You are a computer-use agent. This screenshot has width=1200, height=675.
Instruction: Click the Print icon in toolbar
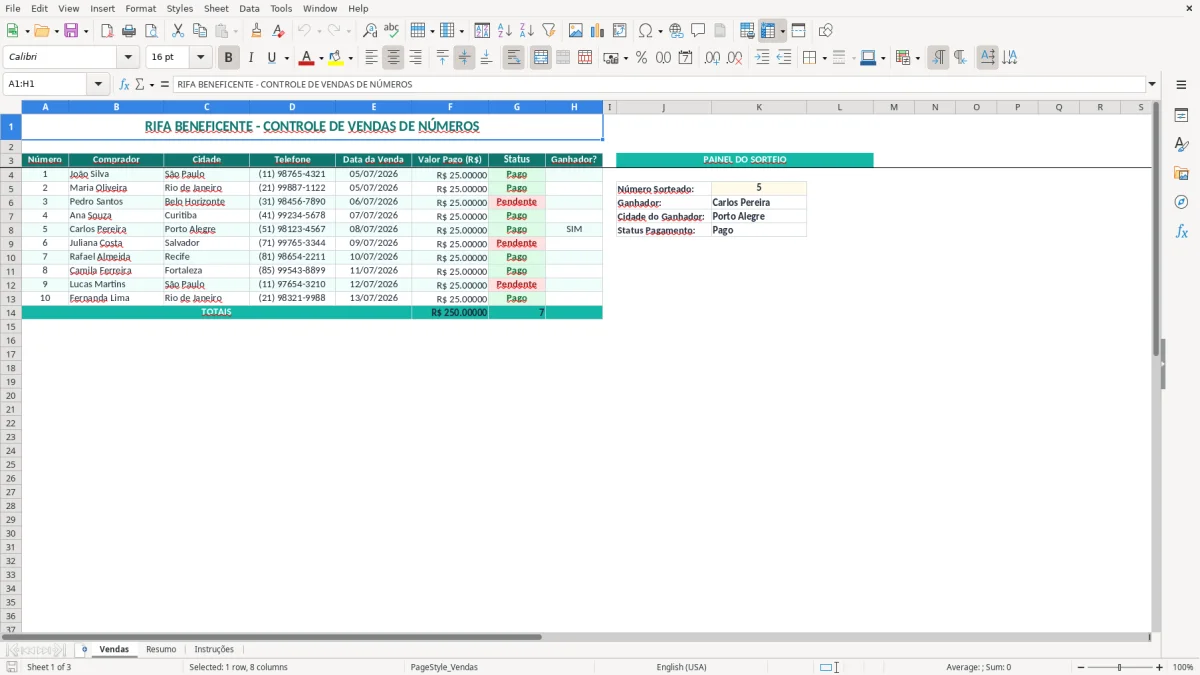coord(128,31)
